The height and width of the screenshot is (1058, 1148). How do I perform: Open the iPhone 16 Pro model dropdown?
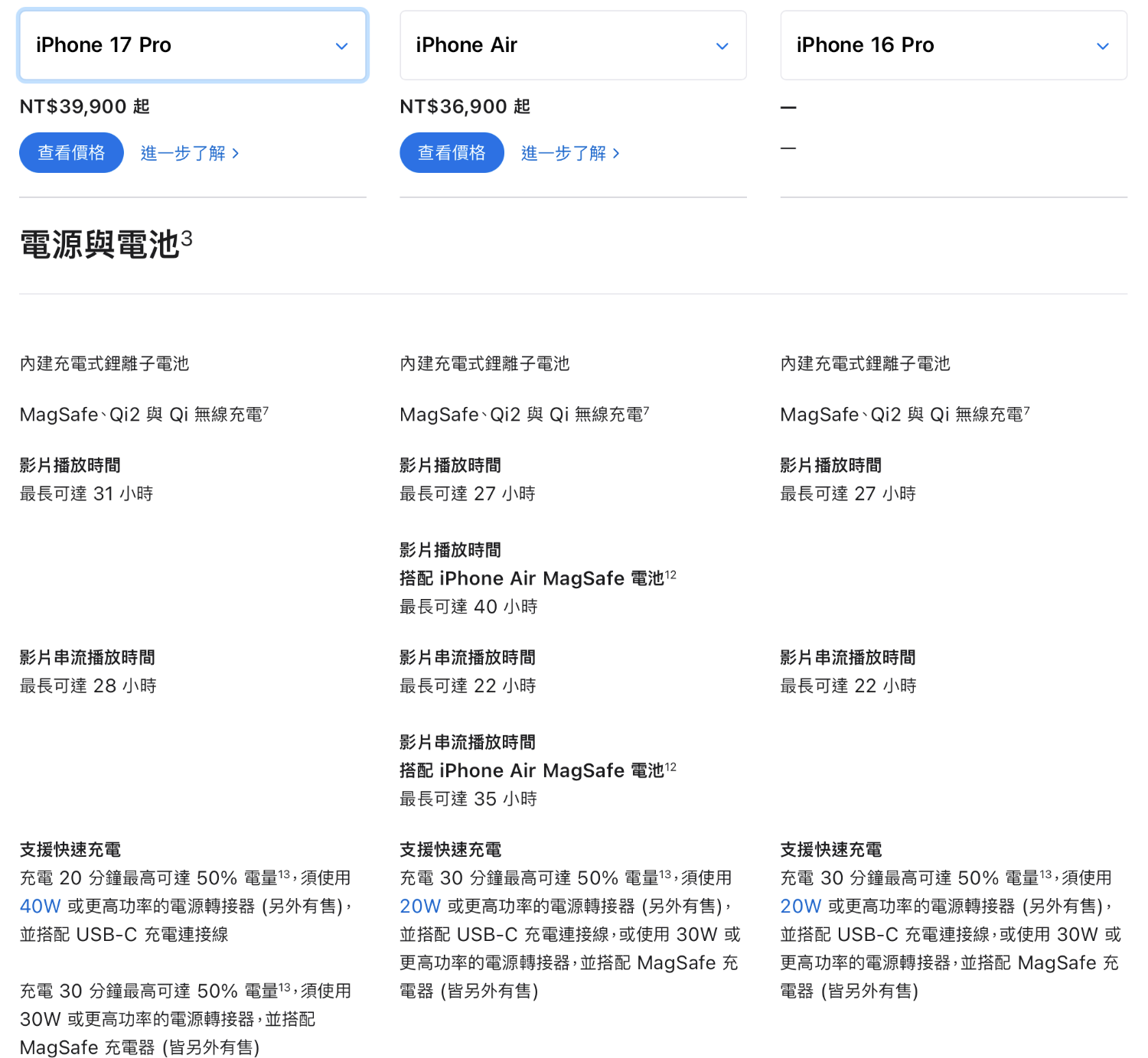pos(954,45)
